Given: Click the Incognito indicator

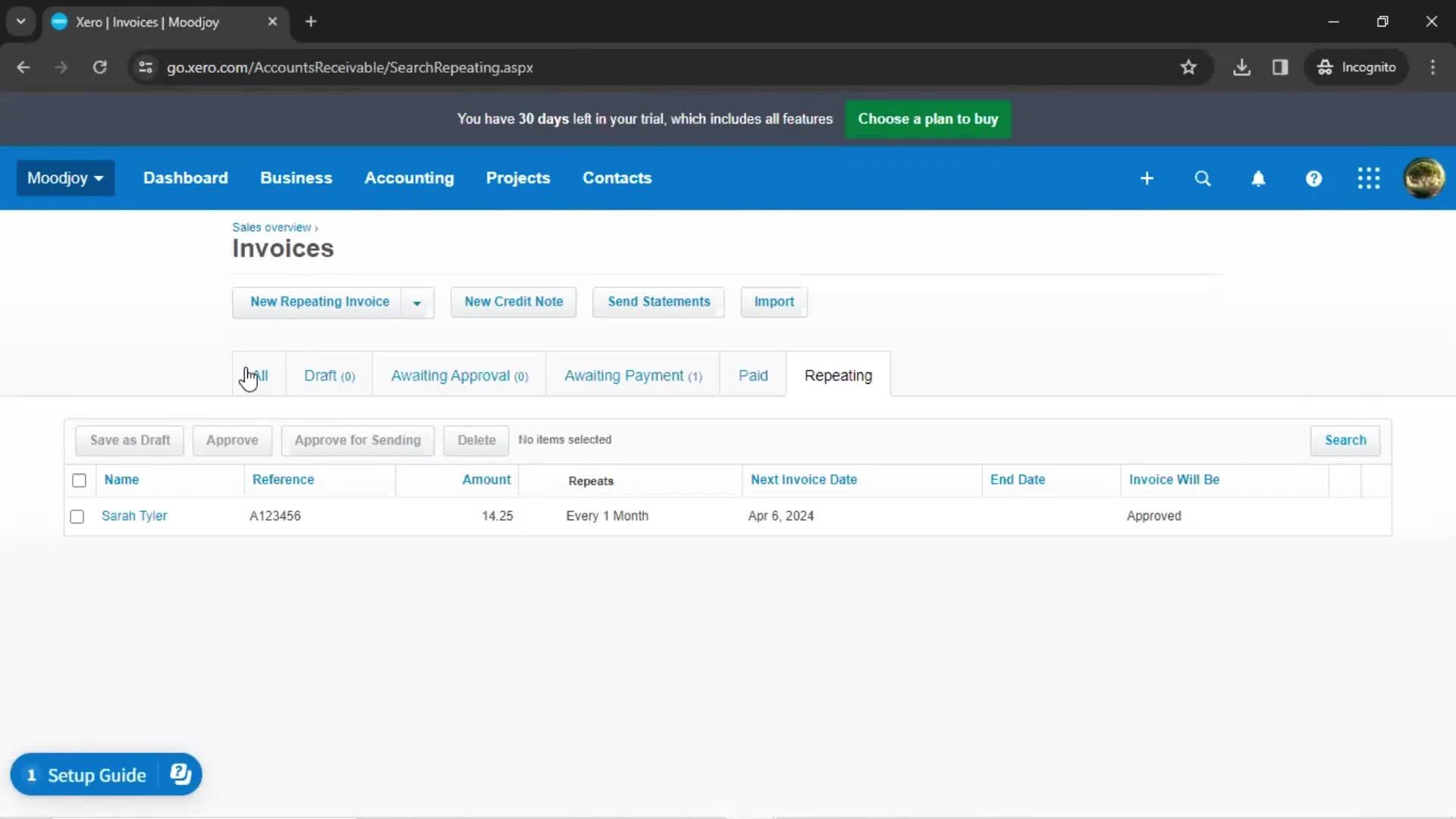Looking at the screenshot, I should point(1356,67).
